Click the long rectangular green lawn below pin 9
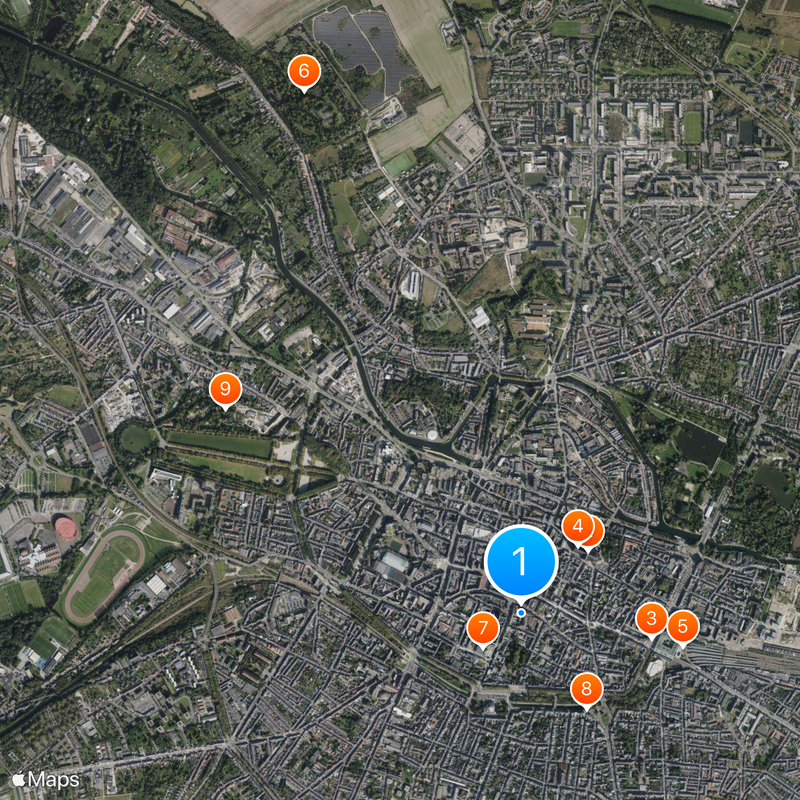 pos(219,445)
